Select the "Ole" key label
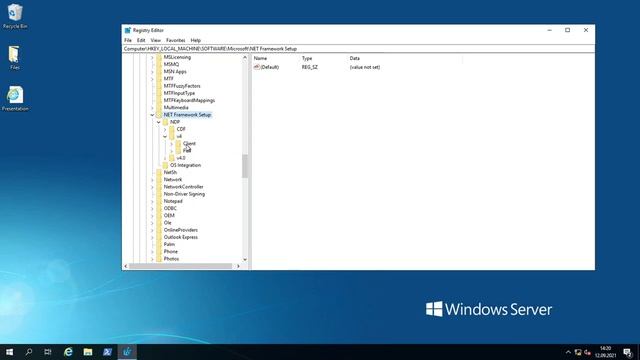 coord(167,223)
